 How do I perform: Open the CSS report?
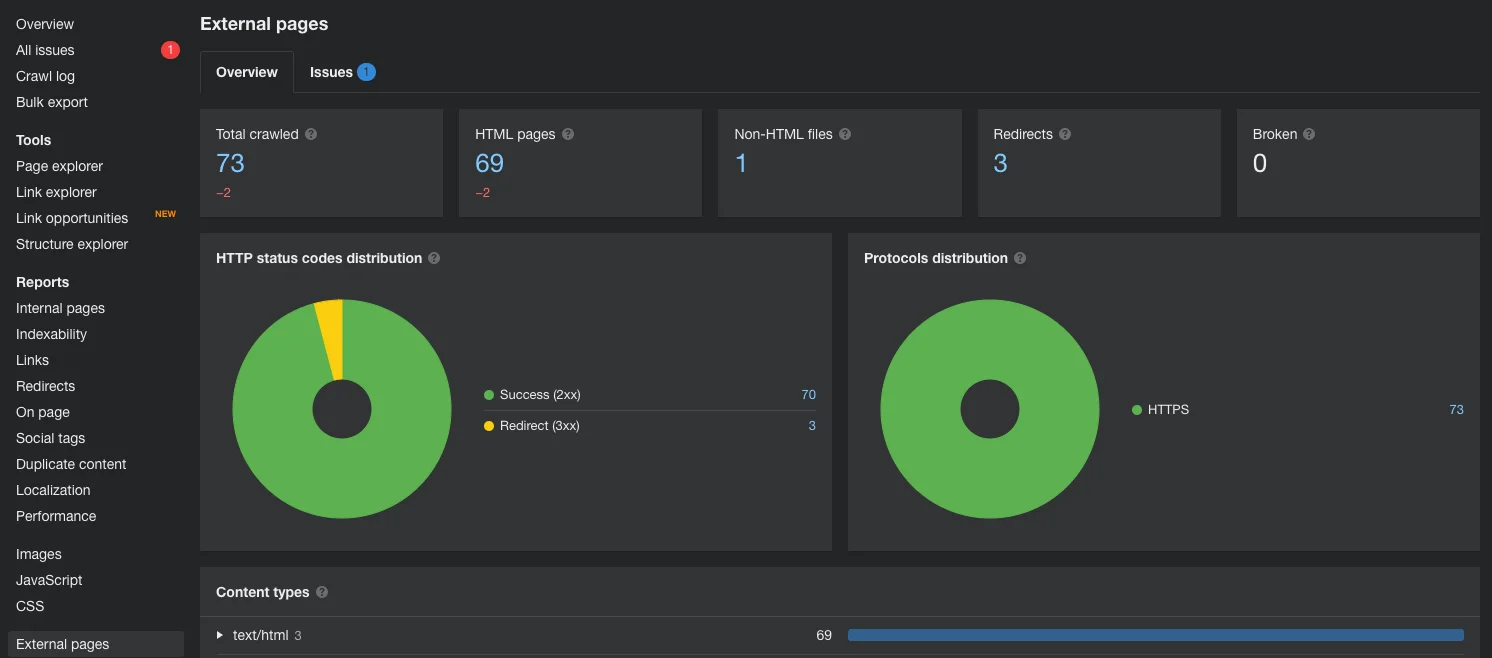tap(30, 606)
